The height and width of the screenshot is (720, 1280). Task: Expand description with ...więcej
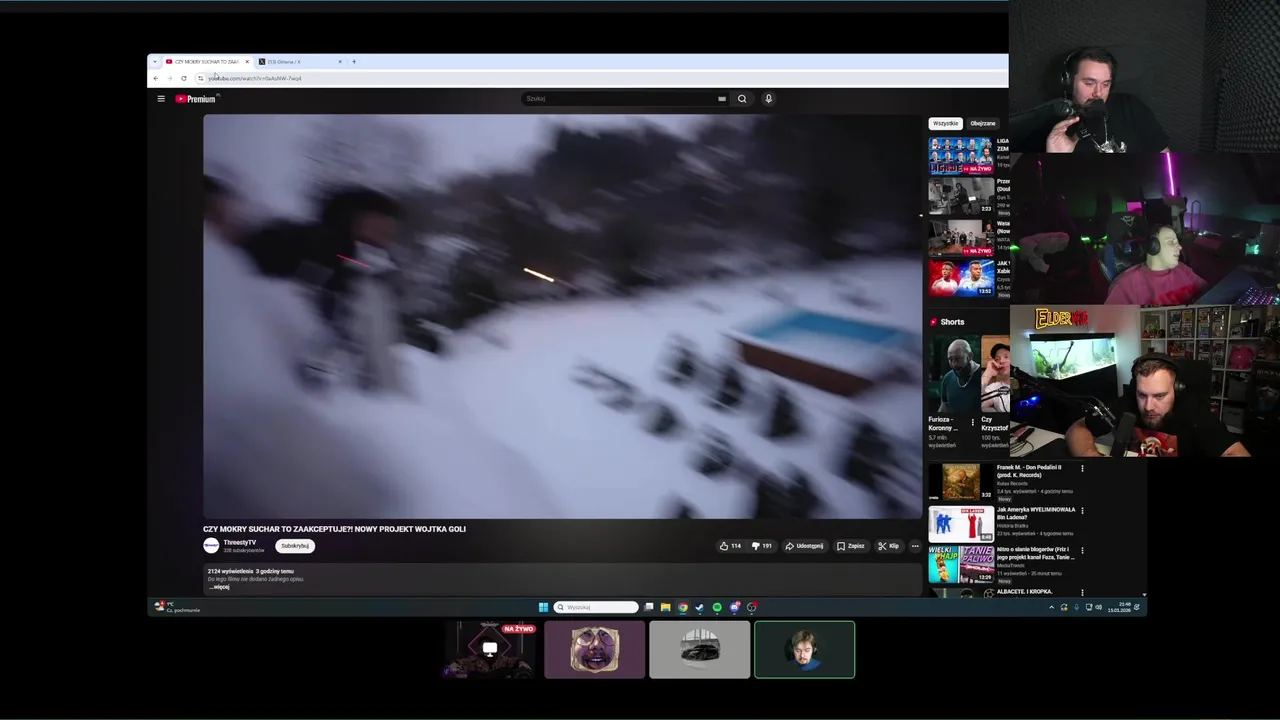[x=219, y=587]
